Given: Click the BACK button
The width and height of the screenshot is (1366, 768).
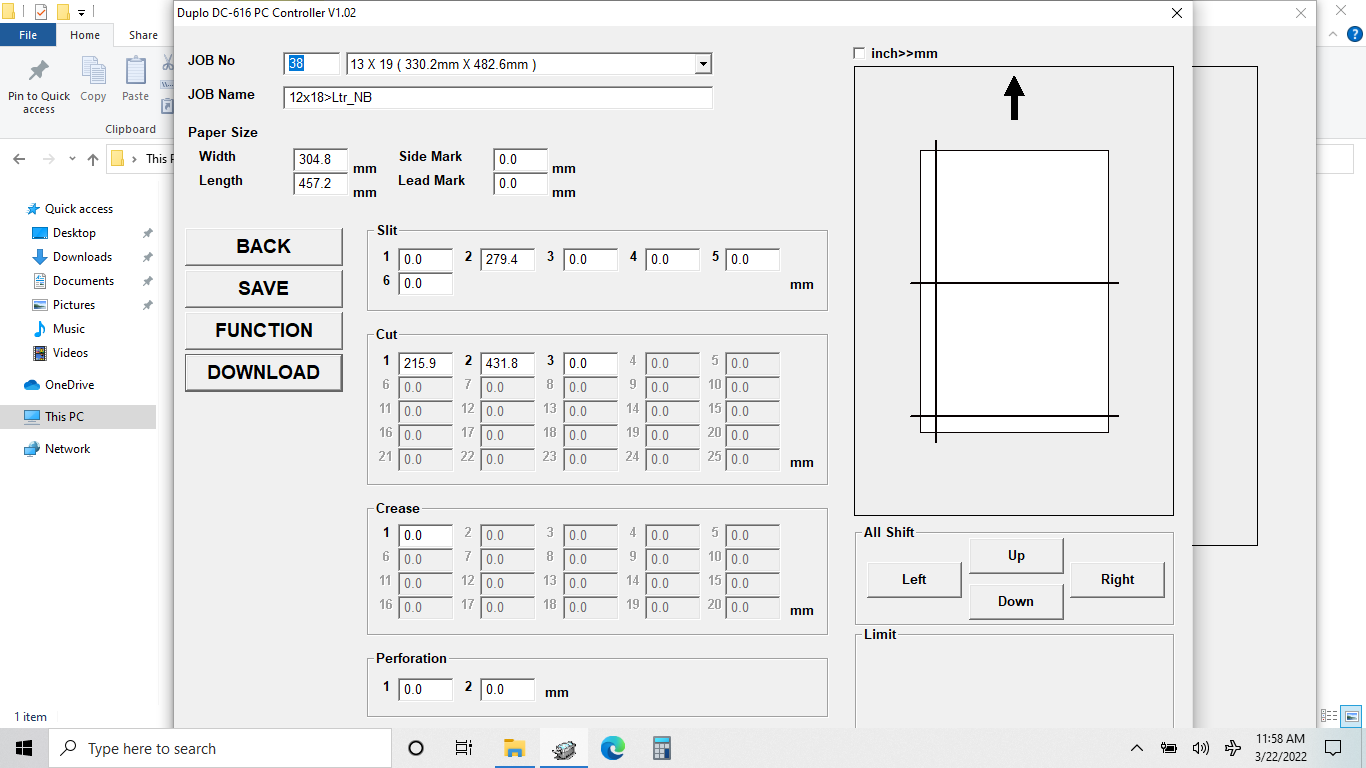Looking at the screenshot, I should tap(264, 246).
